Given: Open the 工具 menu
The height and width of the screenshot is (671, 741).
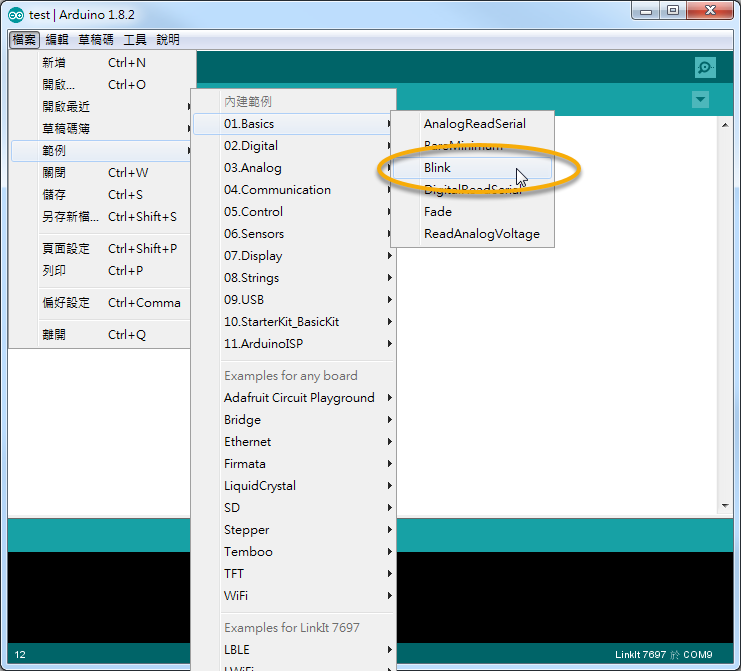Looking at the screenshot, I should [x=135, y=40].
